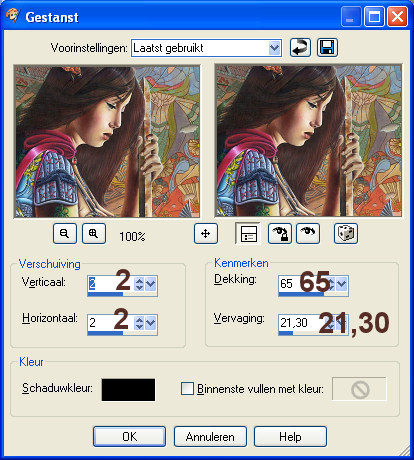Close the Gestanst dialog window
The image size is (414, 460).
397,17
